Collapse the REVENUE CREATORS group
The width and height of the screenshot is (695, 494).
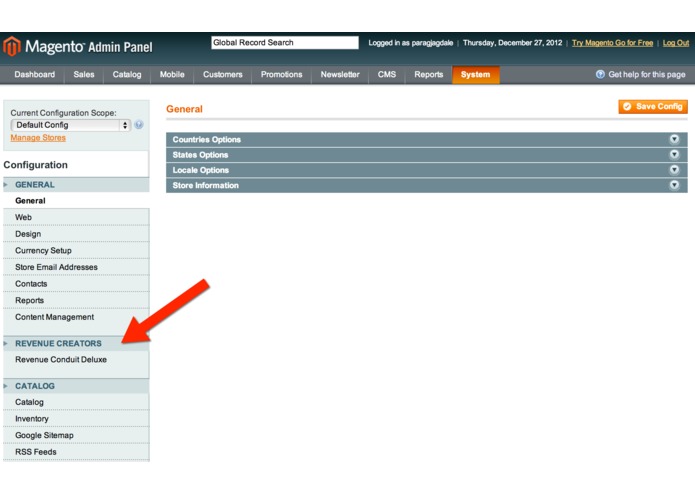[x=76, y=343]
